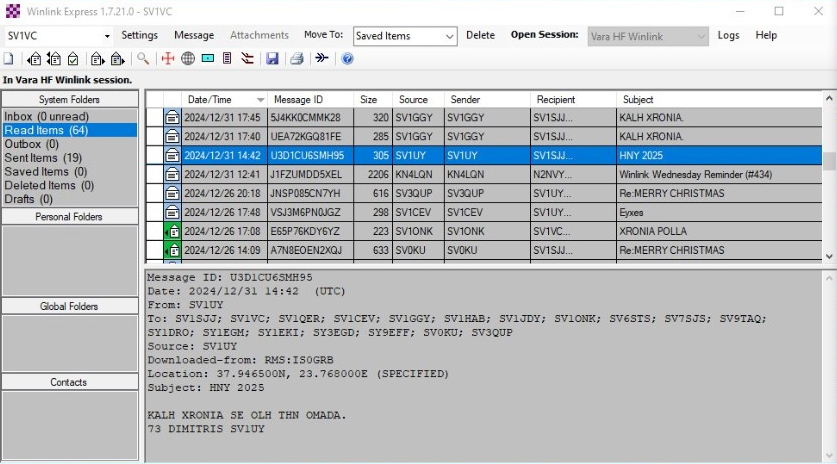Click message list scroll down arrow
Screen dimensions: 837x464
(829, 256)
